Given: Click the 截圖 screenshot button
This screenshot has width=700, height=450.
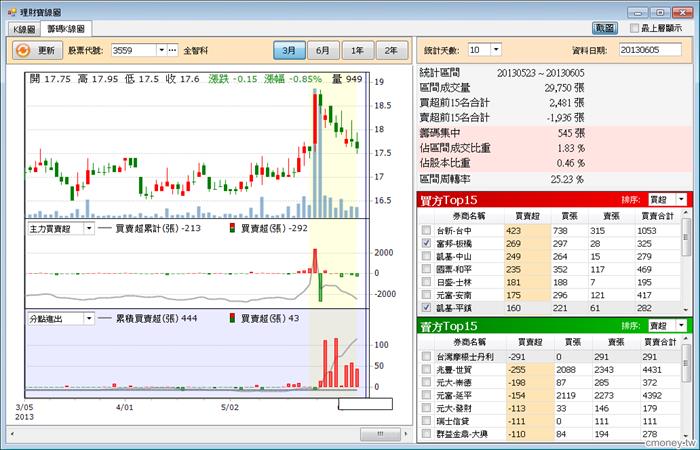Looking at the screenshot, I should [x=605, y=28].
